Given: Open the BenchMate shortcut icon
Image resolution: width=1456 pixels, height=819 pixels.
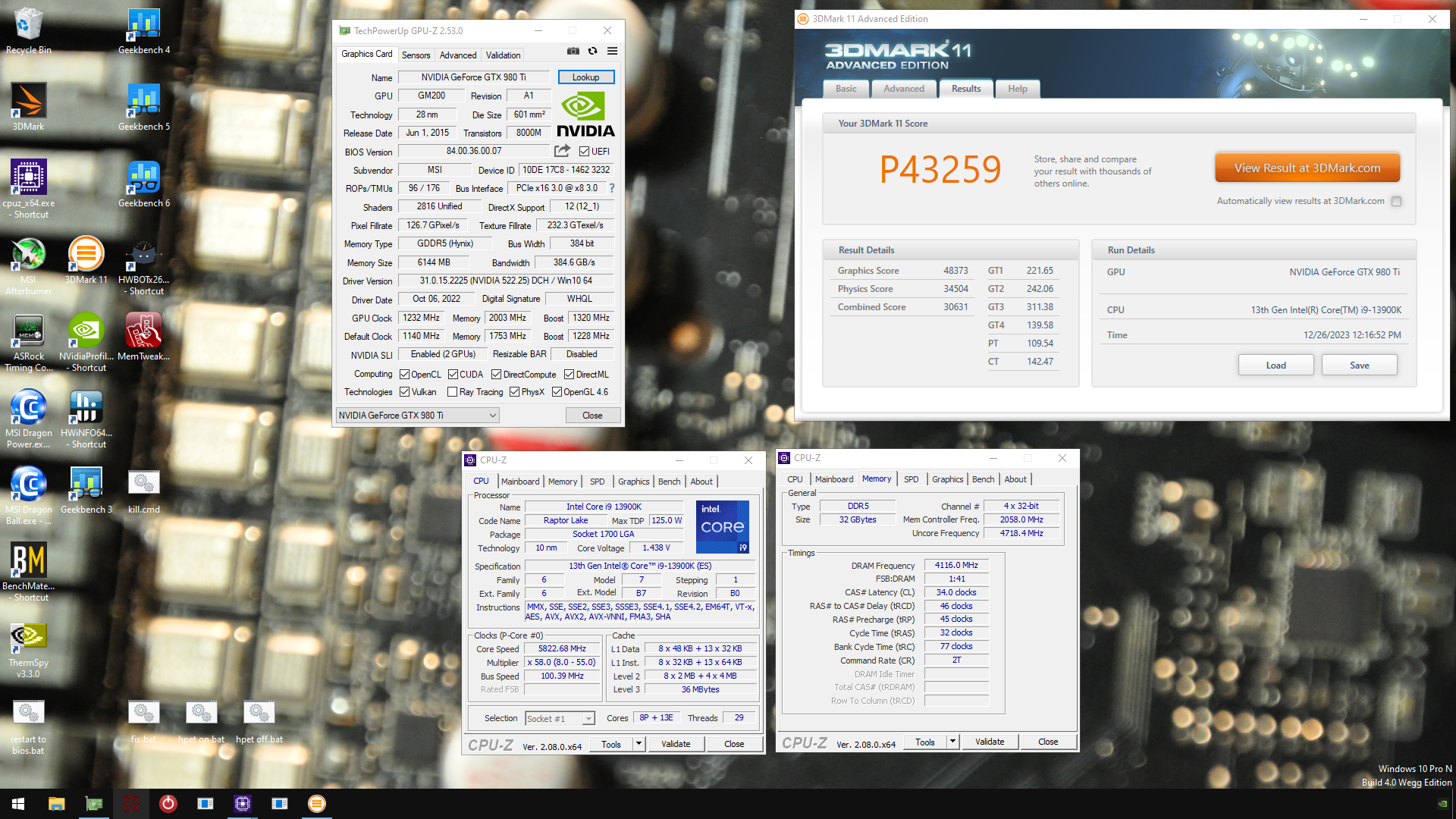Looking at the screenshot, I should coord(29,572).
